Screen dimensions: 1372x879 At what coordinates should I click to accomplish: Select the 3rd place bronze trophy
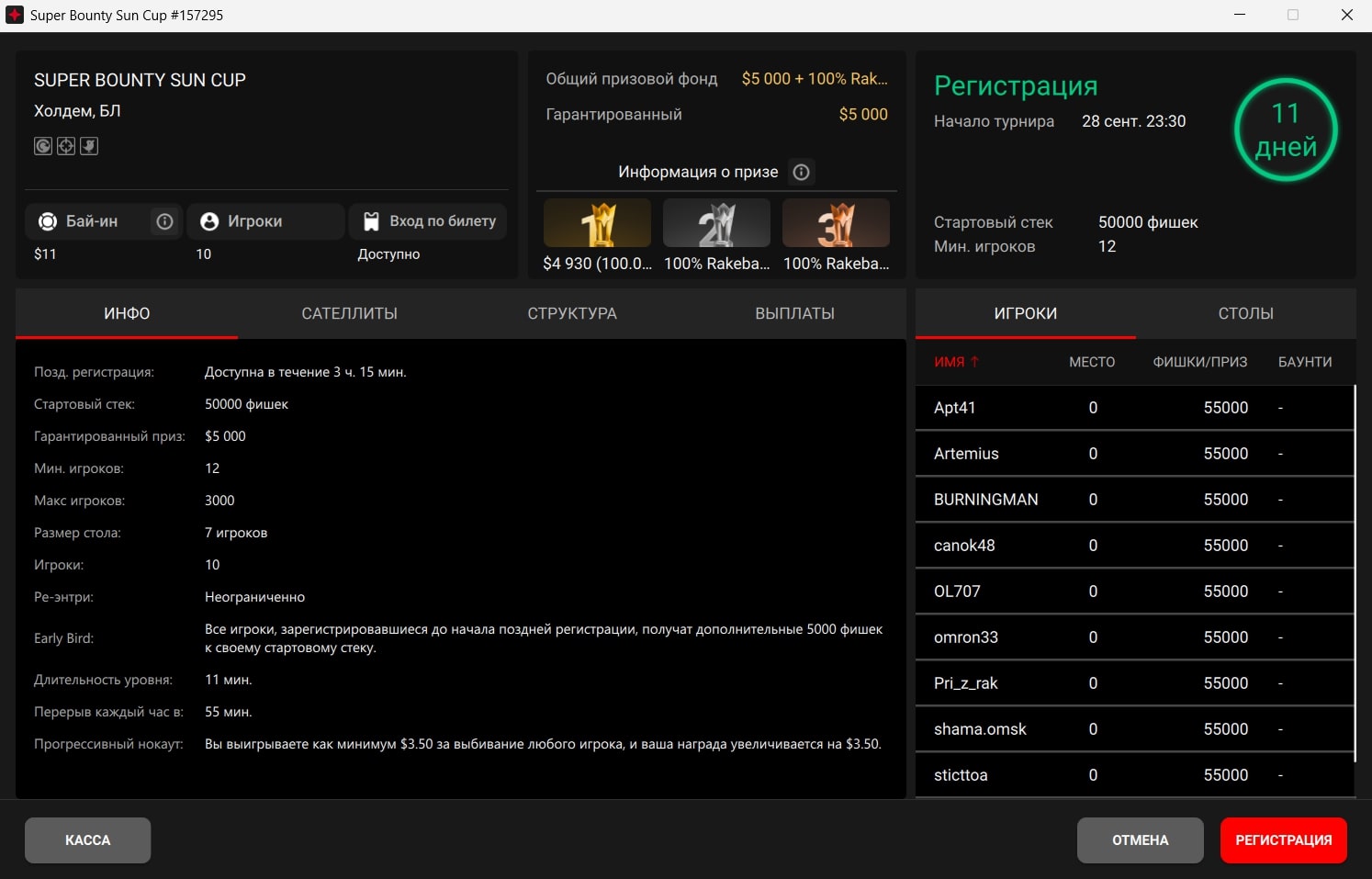836,224
